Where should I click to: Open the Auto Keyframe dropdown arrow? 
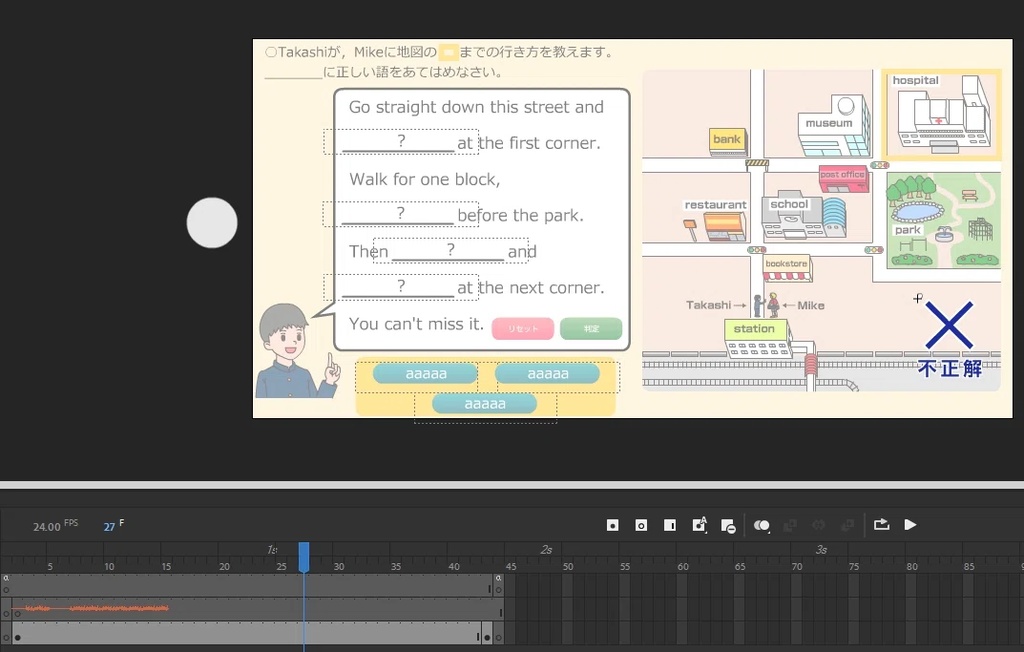[x=706, y=532]
